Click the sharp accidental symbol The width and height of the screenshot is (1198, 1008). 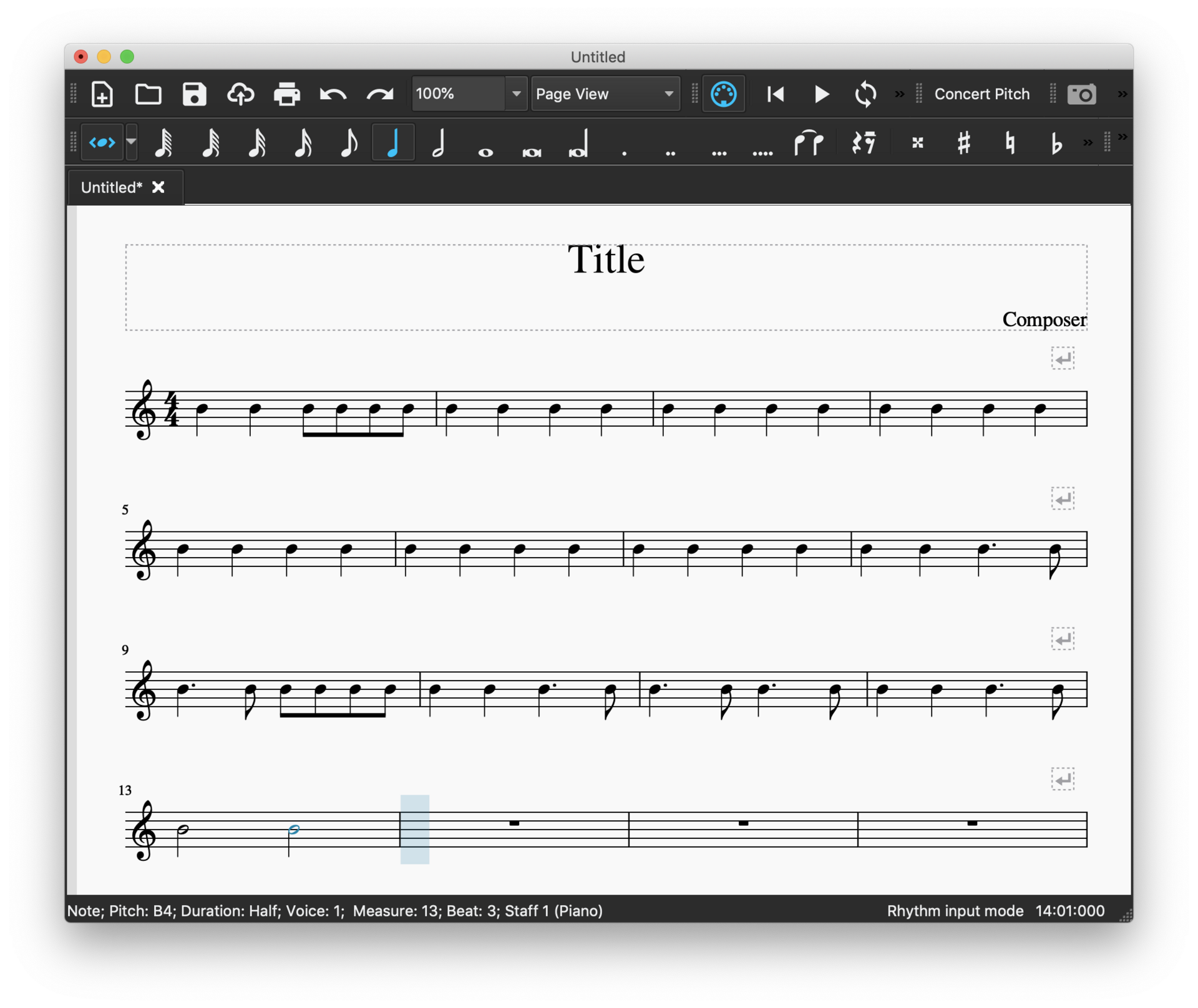pyautogui.click(x=963, y=143)
